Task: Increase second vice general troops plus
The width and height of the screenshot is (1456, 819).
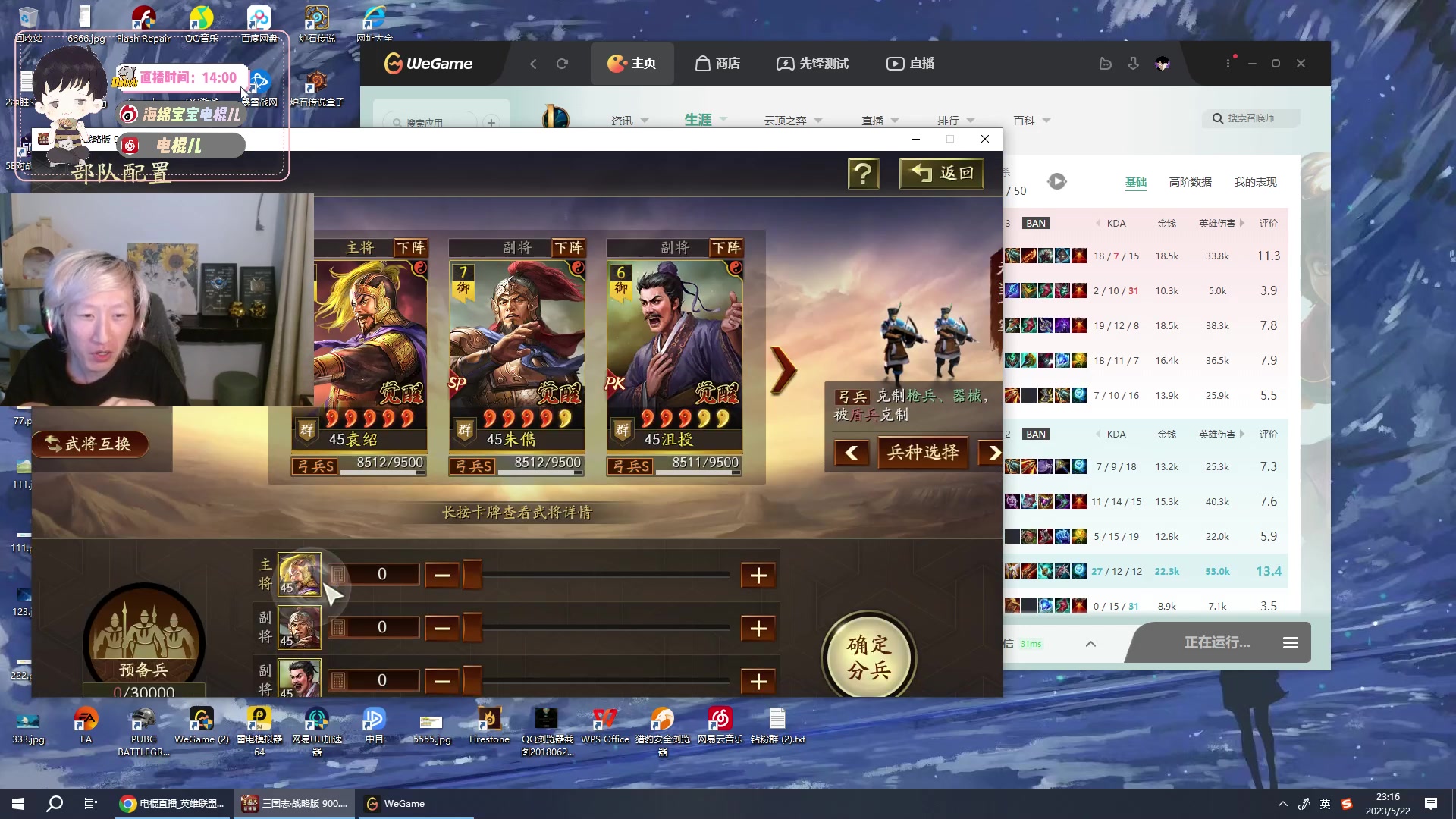Action: tap(758, 681)
